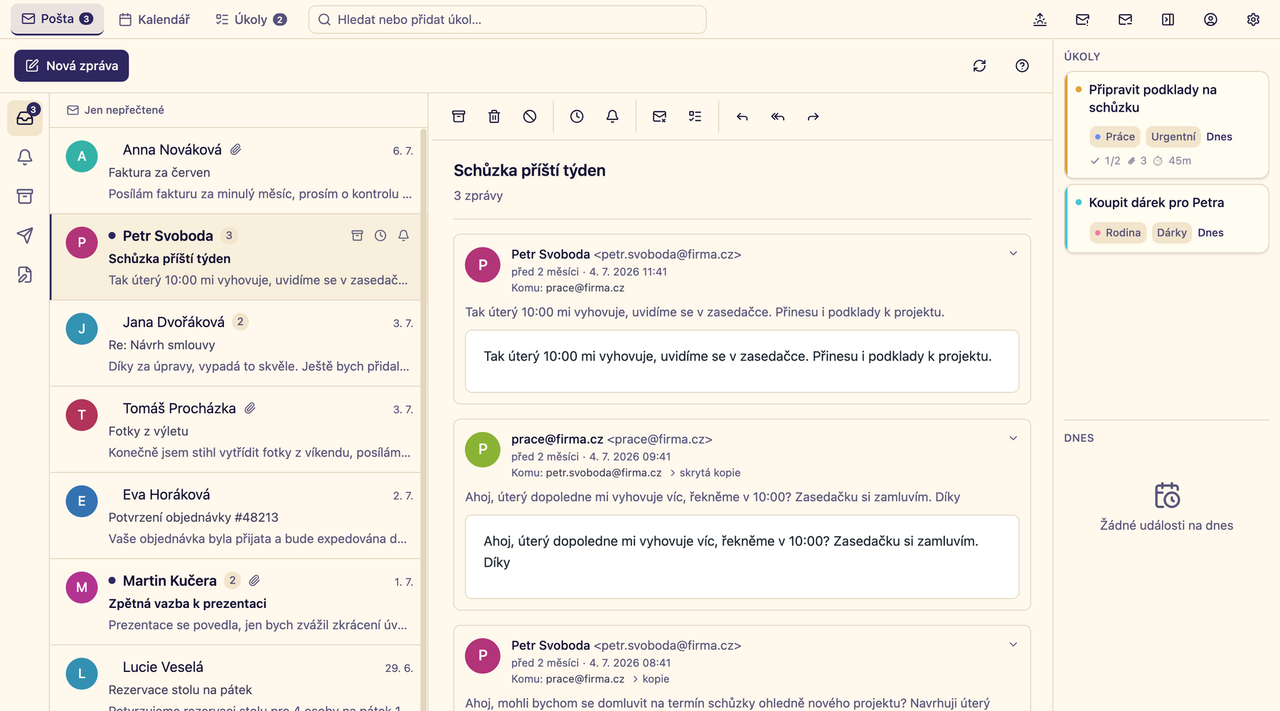Toggle unread dot on Martin Kučera row
This screenshot has width=1280, height=711.
pos(112,581)
